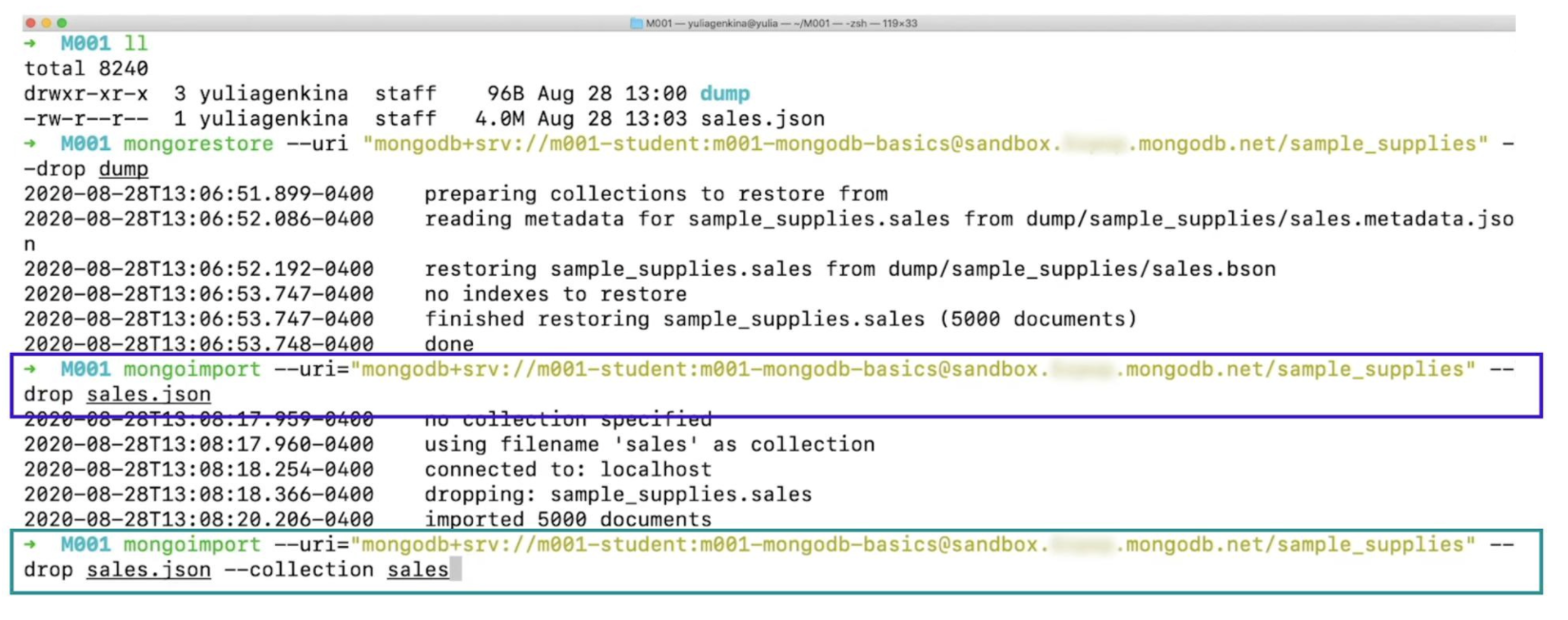This screenshot has height=620, width=1568.
Task: Select timestamp "2020-08-28T13:06:53.748-0400"
Action: coord(199,344)
